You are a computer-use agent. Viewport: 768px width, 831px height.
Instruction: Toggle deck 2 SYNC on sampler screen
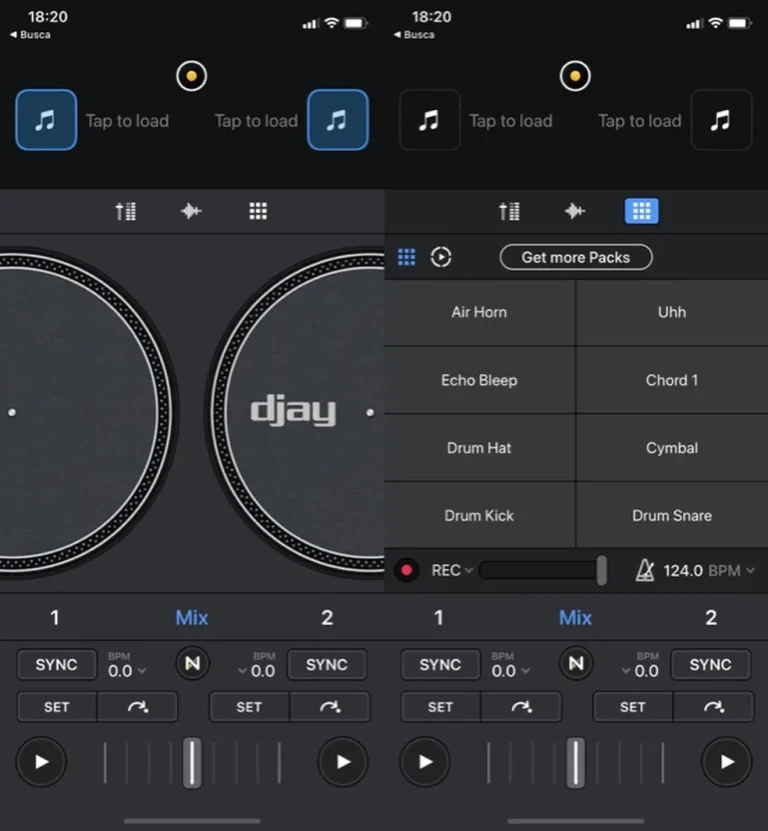point(710,664)
